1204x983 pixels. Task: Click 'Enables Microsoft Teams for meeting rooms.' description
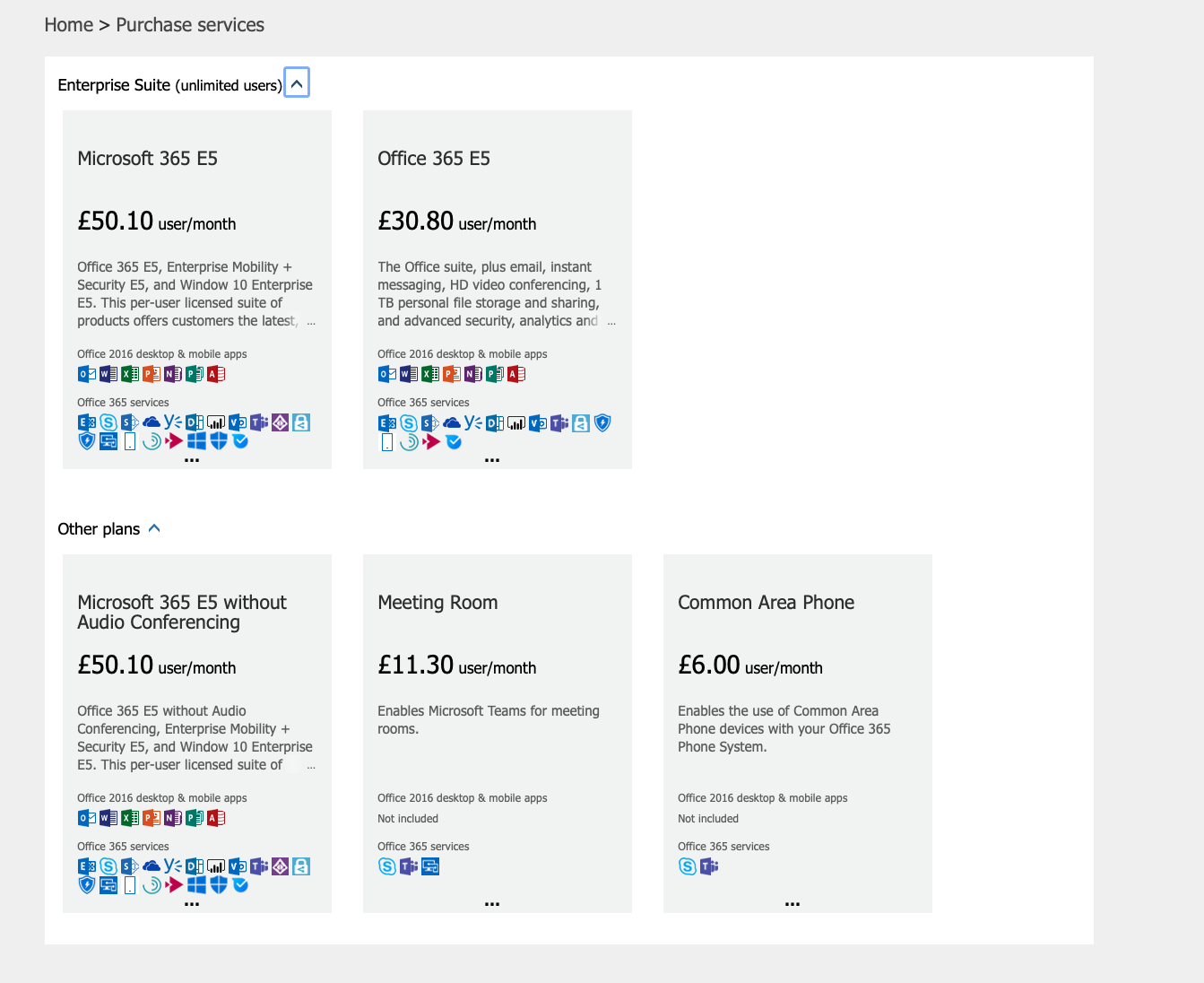point(489,720)
